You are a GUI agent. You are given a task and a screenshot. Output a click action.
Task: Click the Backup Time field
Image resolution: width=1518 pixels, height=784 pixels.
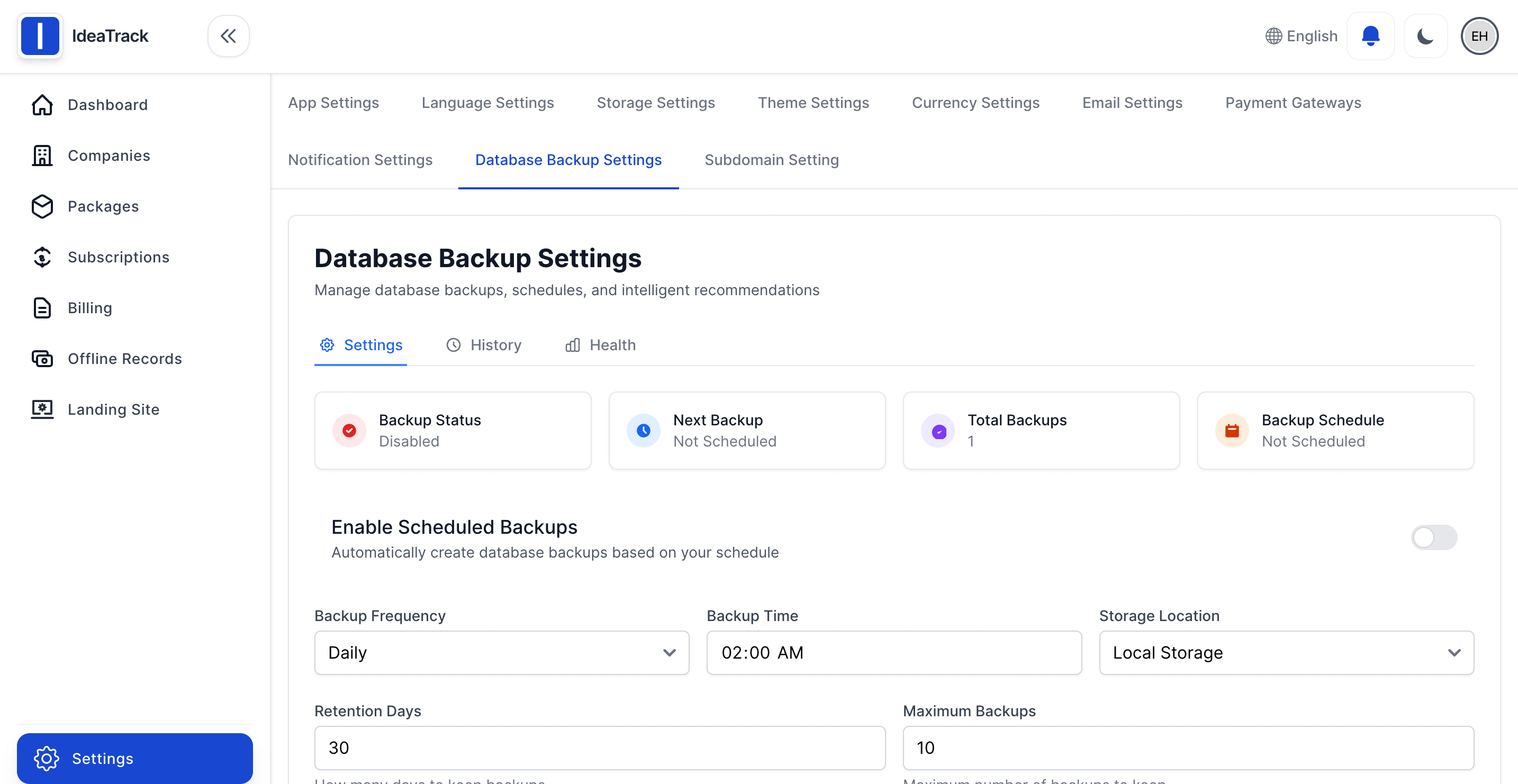click(893, 653)
